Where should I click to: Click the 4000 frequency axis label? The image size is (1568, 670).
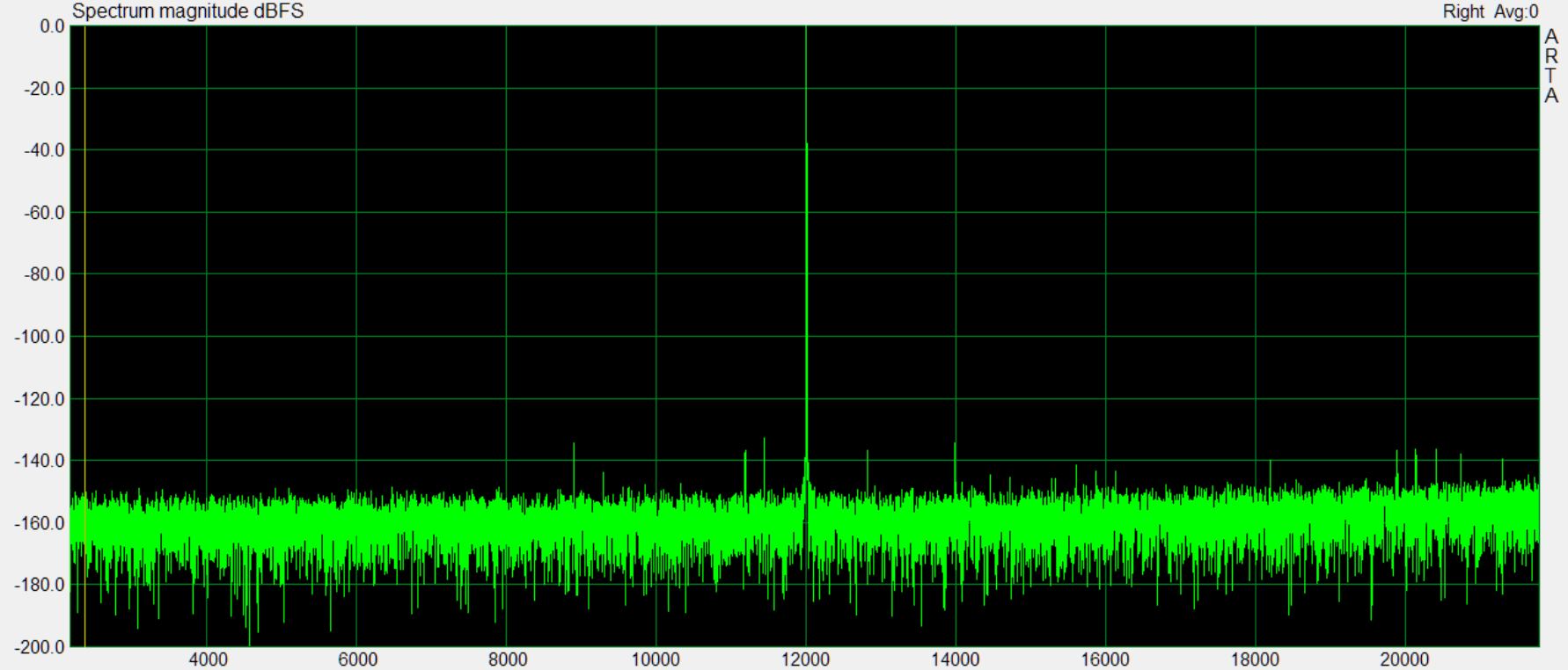[x=208, y=660]
